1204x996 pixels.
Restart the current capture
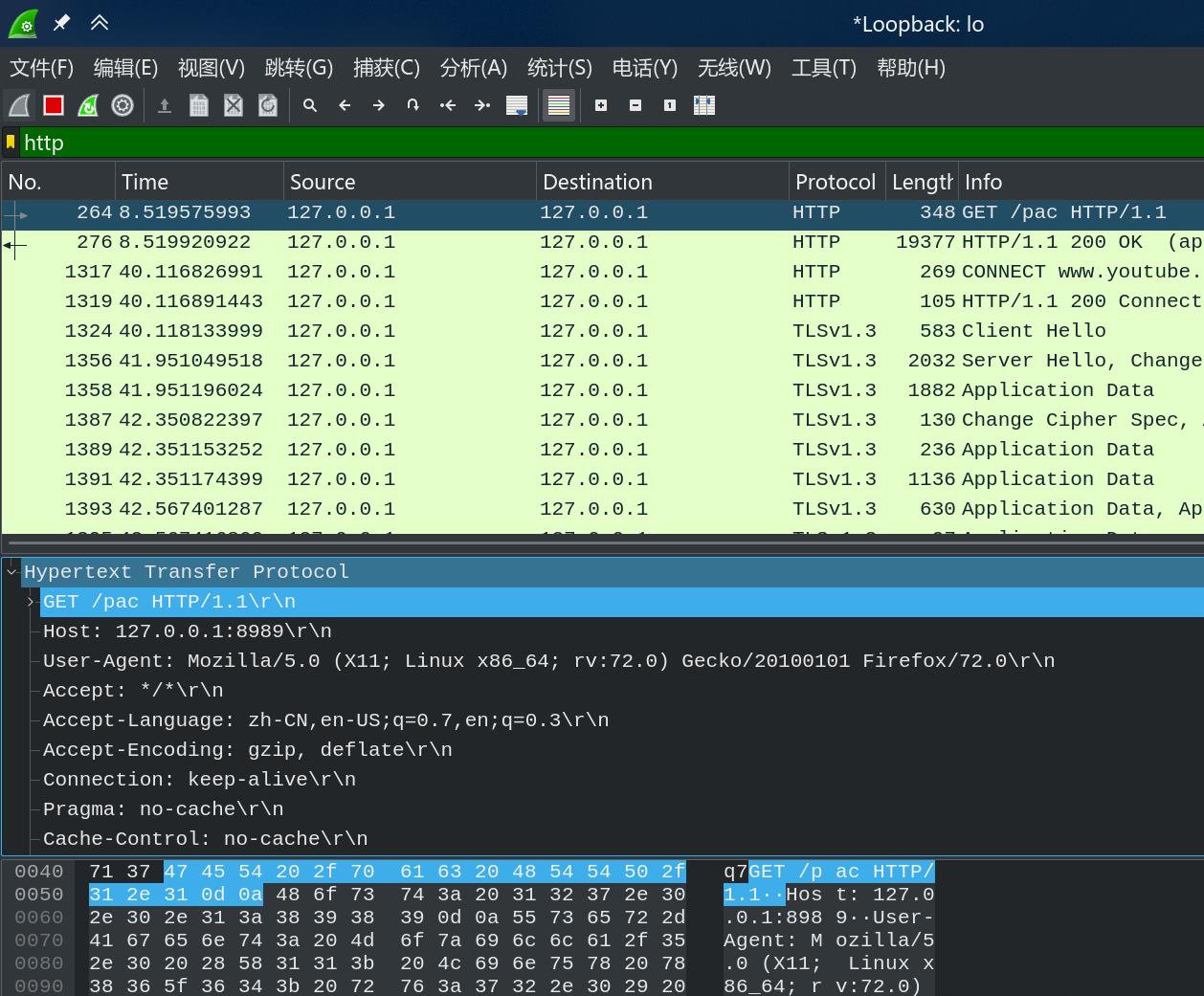click(88, 105)
